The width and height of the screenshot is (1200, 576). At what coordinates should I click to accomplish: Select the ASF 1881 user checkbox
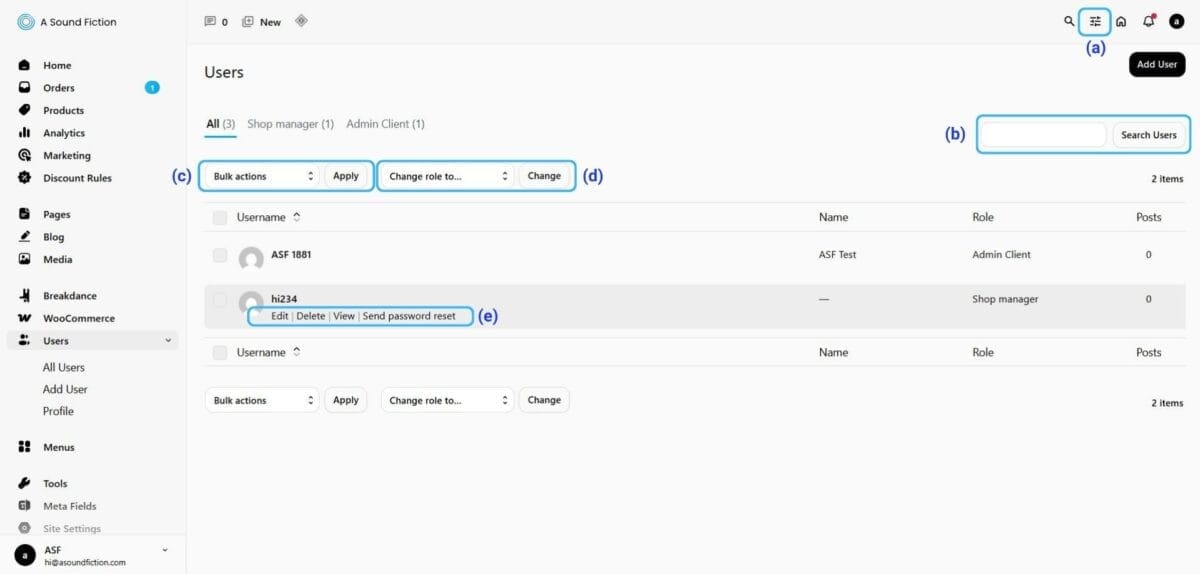(x=220, y=255)
